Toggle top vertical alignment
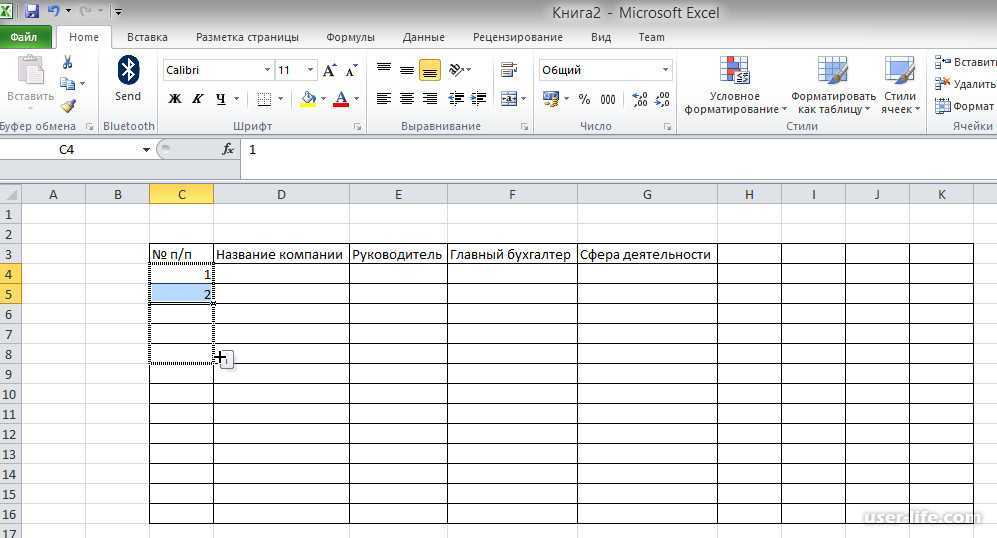The image size is (997, 538). (x=383, y=69)
